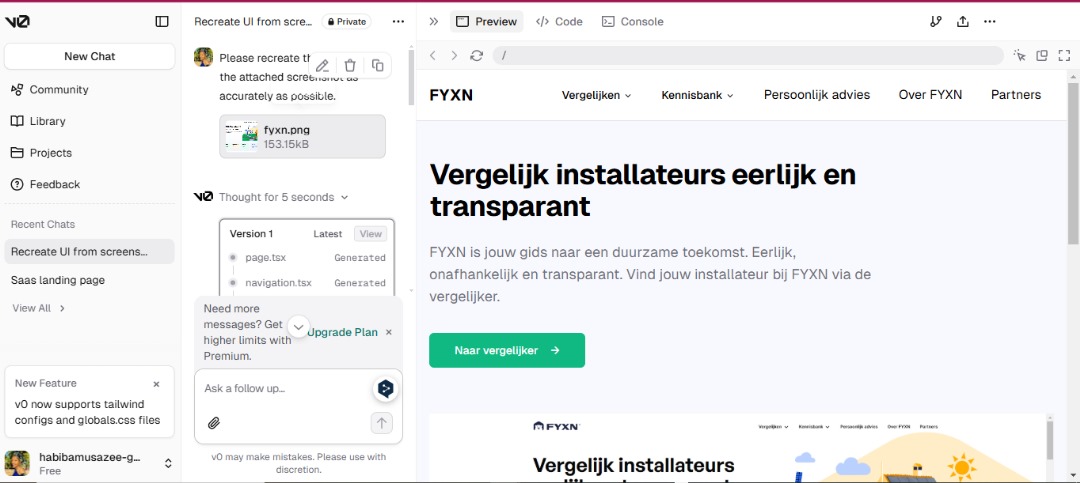Screen dimensions: 1080x483
Task: Edit the message with pencil icon
Action: coord(322,65)
